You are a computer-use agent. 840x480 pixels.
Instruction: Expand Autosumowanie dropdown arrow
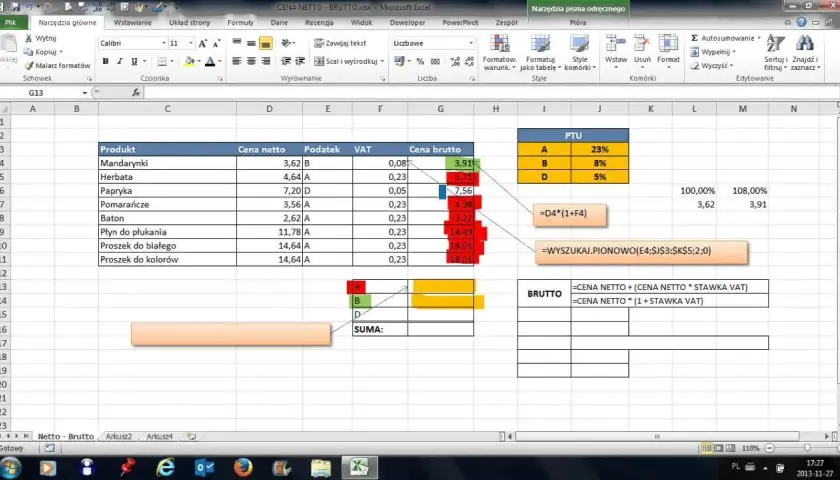point(759,38)
